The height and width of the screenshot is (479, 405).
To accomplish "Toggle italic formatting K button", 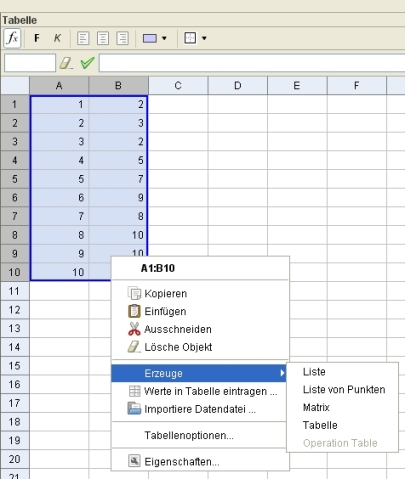I will coord(57,38).
